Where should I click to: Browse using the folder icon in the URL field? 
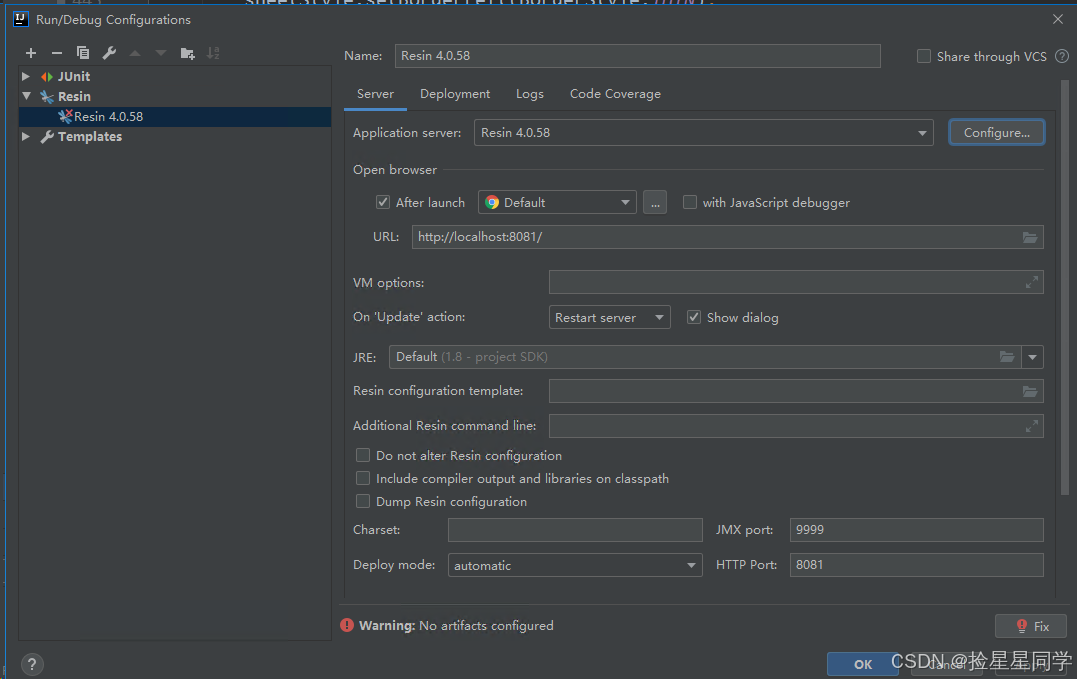click(1030, 237)
